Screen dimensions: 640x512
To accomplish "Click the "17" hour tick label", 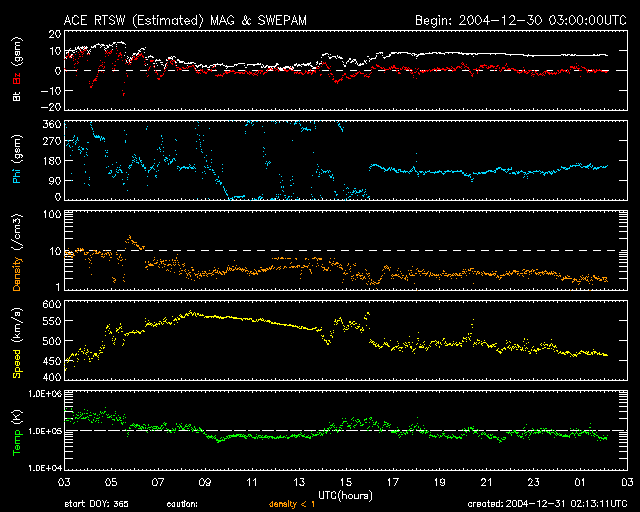I will 393,482.
